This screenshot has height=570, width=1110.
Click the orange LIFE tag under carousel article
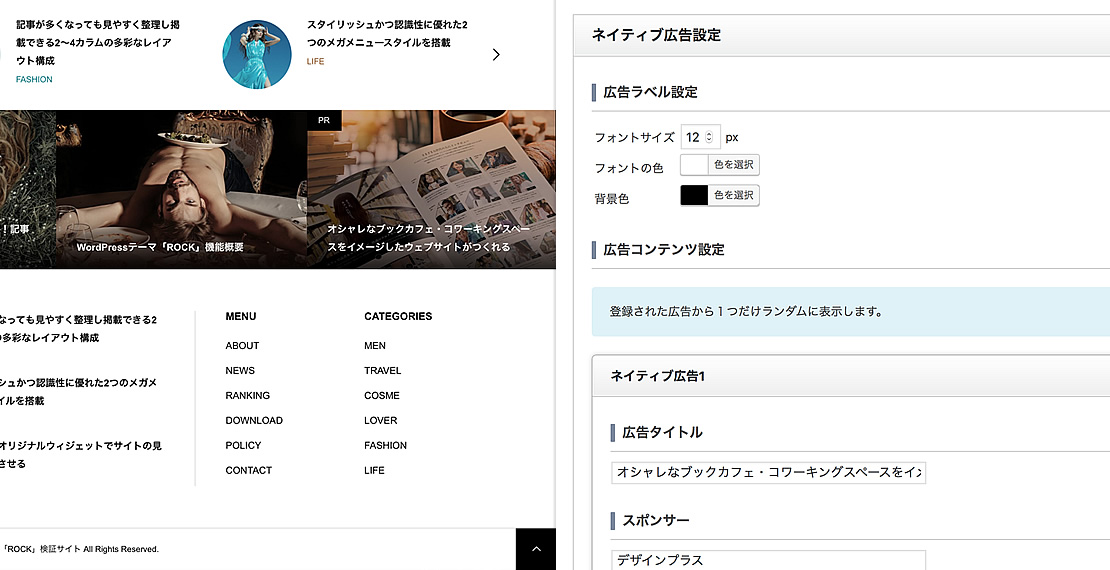pos(315,62)
